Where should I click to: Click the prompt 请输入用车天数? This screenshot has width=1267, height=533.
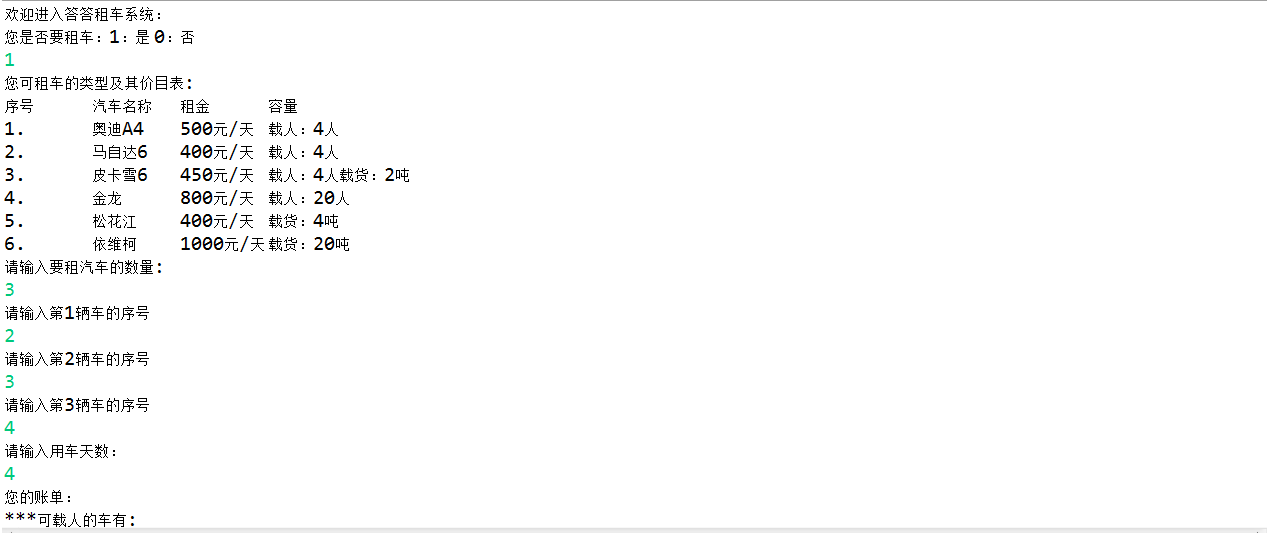click(62, 451)
